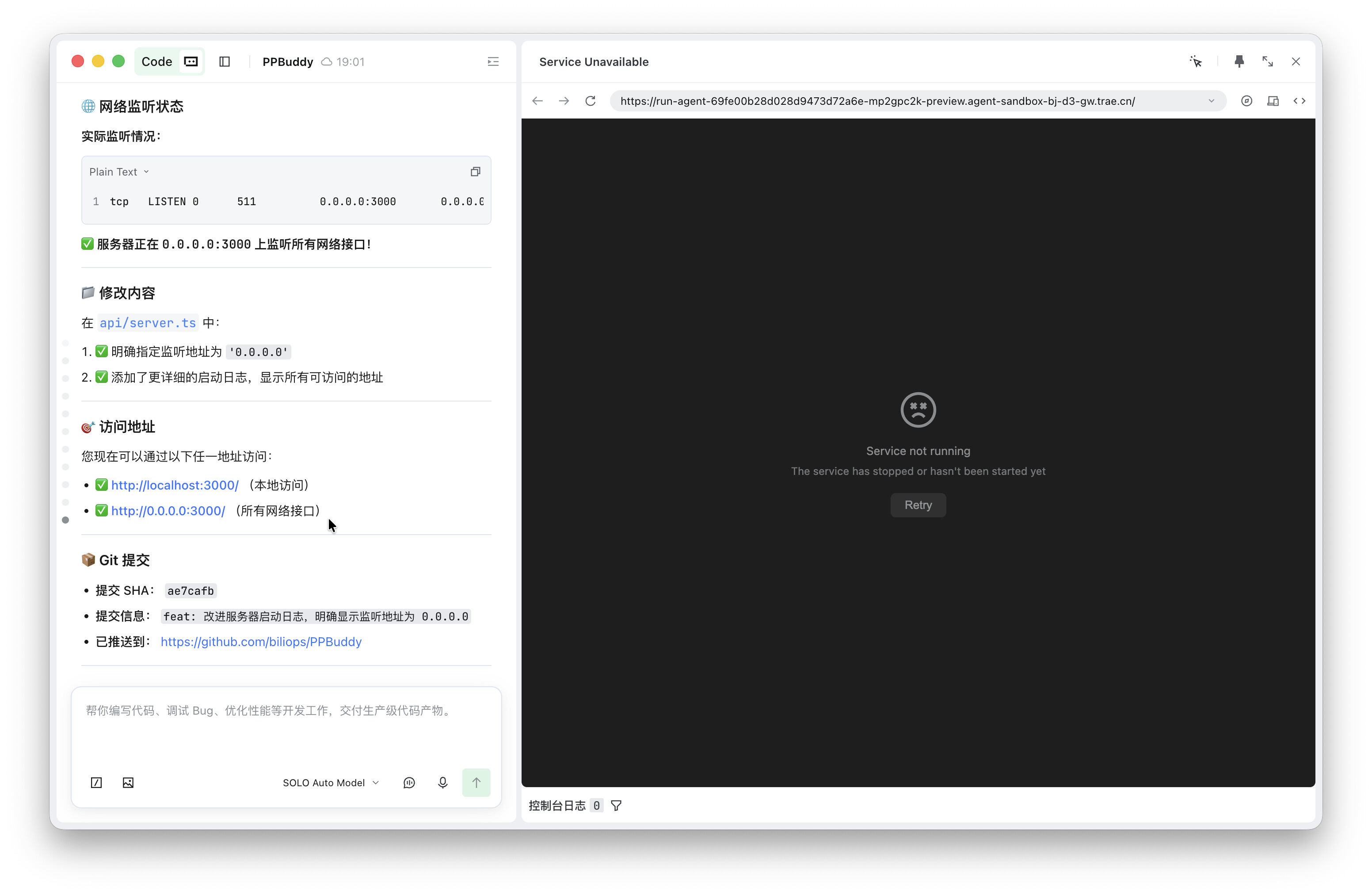Viewport: 1372px width, 895px height.
Task: Expand the preview panel to fullscreen
Action: tap(1268, 62)
